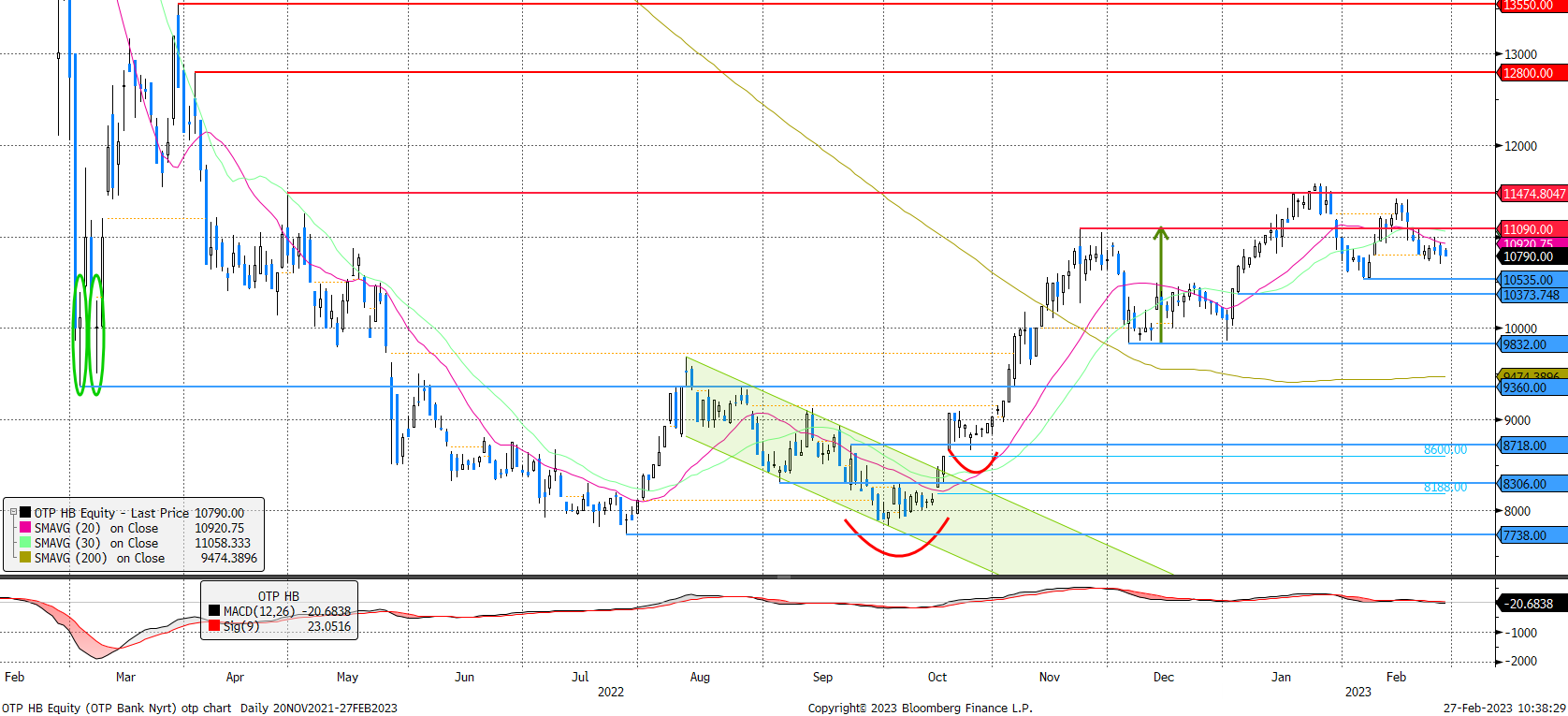Click the 12000 price axis tick
This screenshot has height=716, width=1568.
(1521, 146)
